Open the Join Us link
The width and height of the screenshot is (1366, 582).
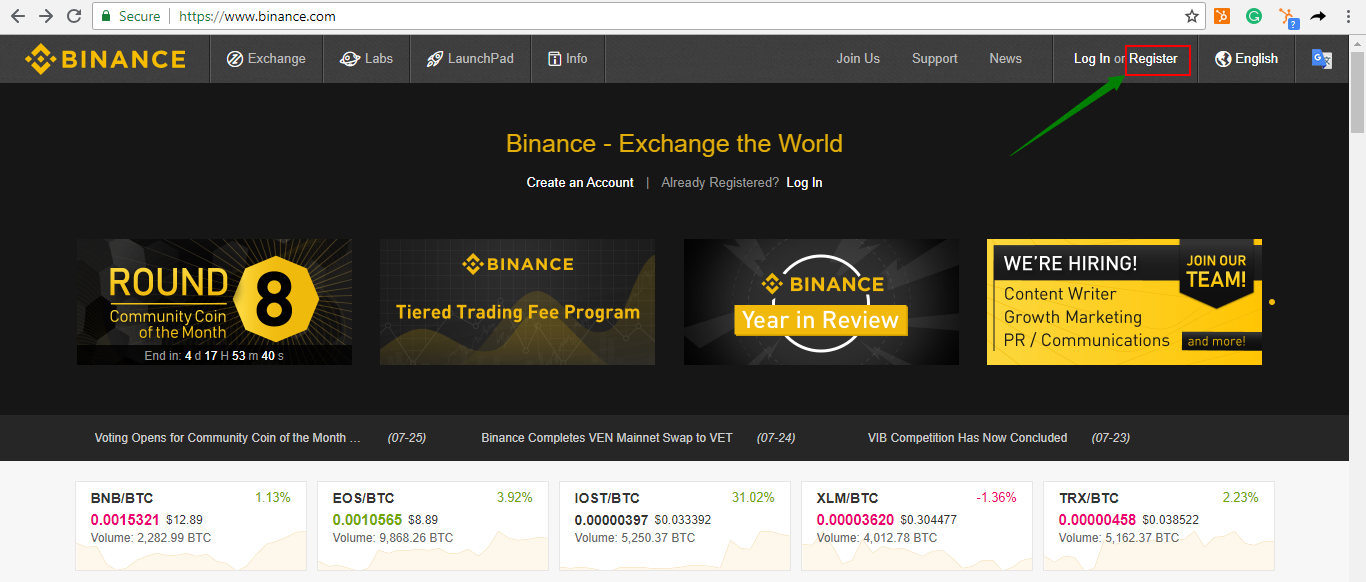(x=858, y=59)
